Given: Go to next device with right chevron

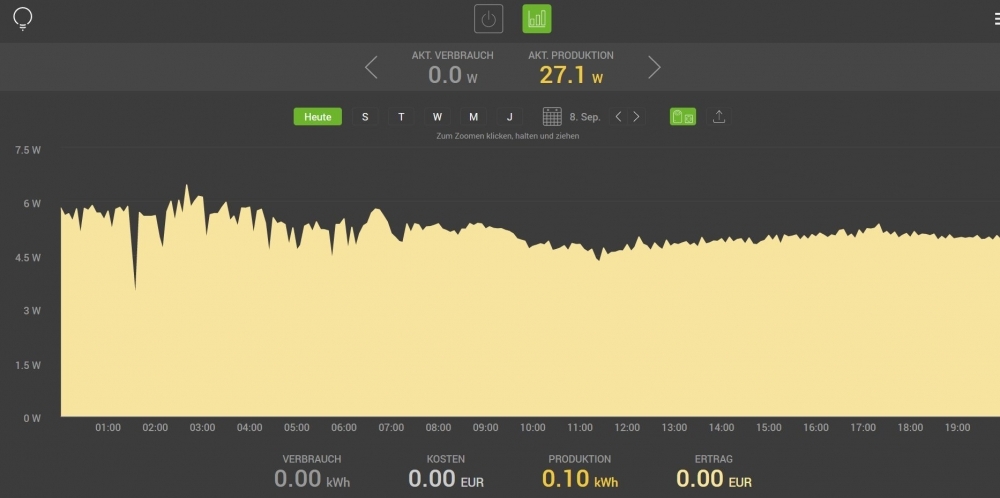Looking at the screenshot, I should click(654, 67).
